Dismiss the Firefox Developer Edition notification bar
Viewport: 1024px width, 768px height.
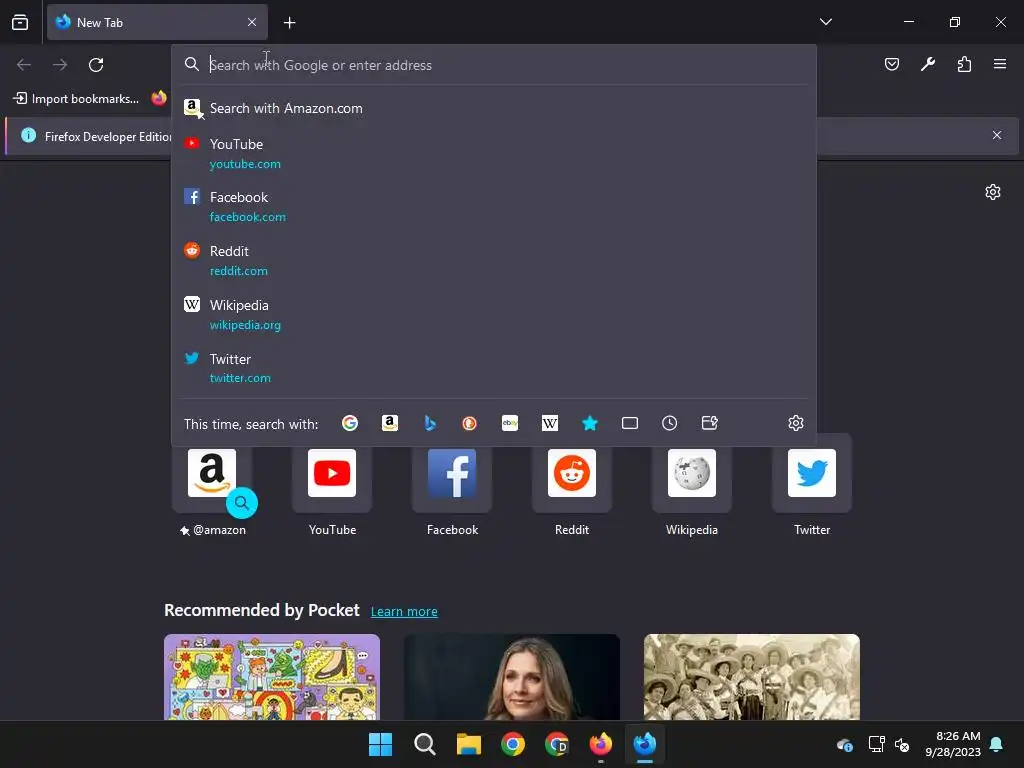coord(997,135)
